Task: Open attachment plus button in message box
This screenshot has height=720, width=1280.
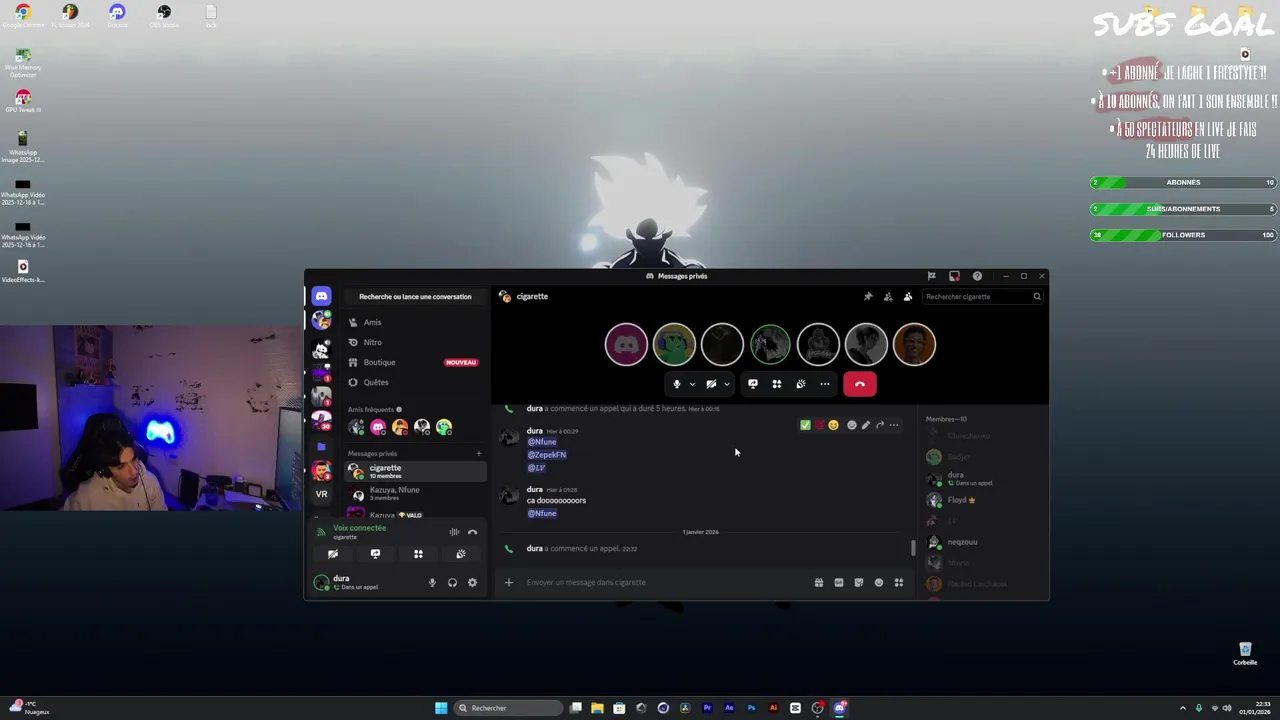Action: pyautogui.click(x=508, y=582)
